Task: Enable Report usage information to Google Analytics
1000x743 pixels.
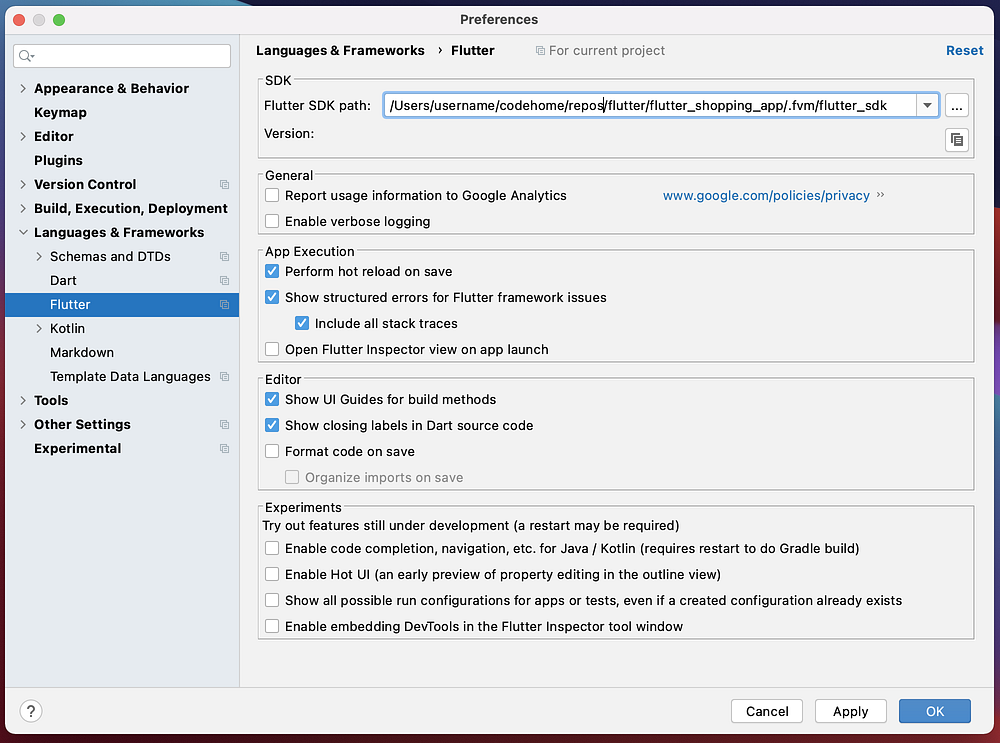Action: [x=271, y=195]
